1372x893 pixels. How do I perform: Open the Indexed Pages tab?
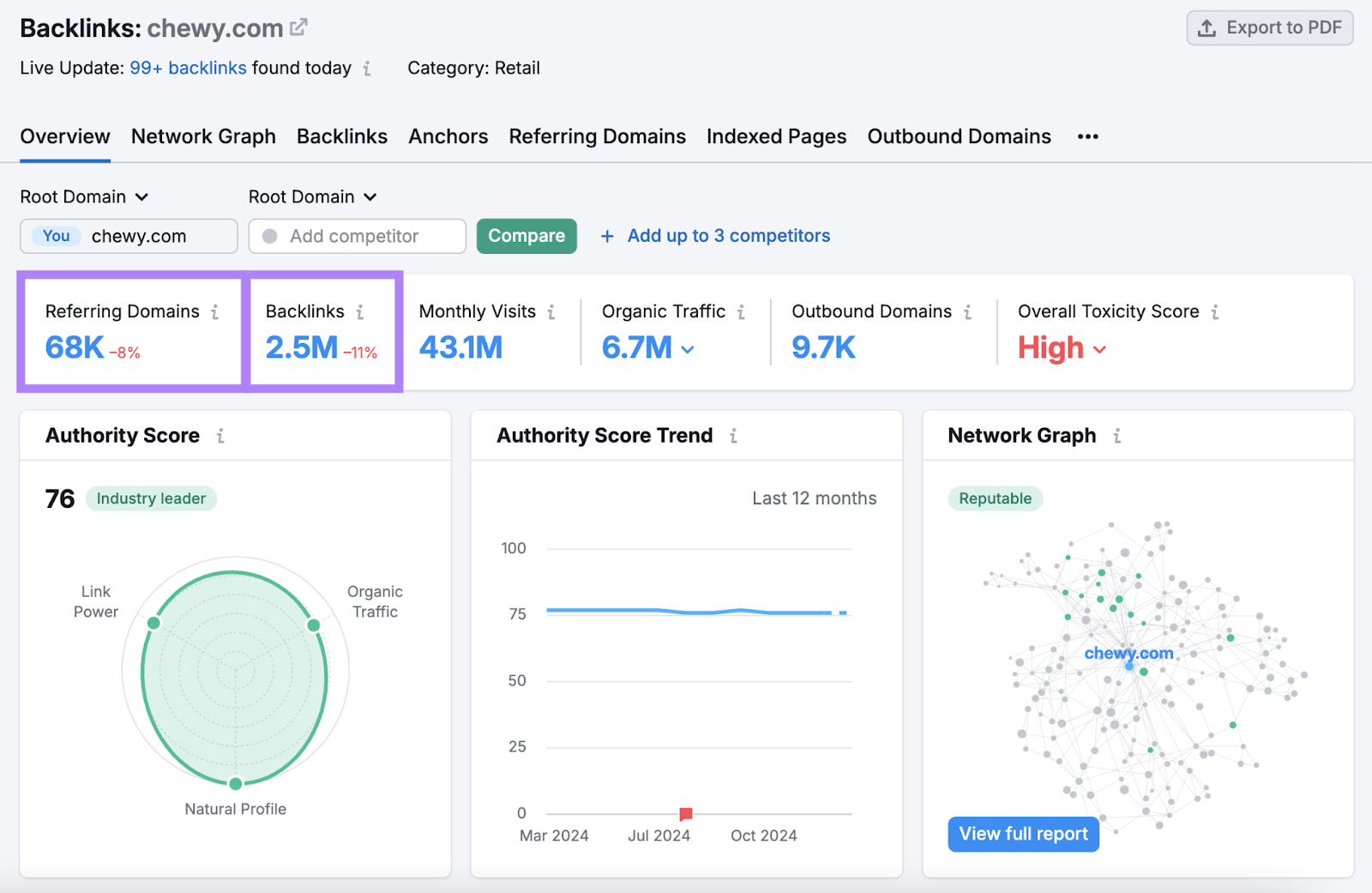[775, 136]
